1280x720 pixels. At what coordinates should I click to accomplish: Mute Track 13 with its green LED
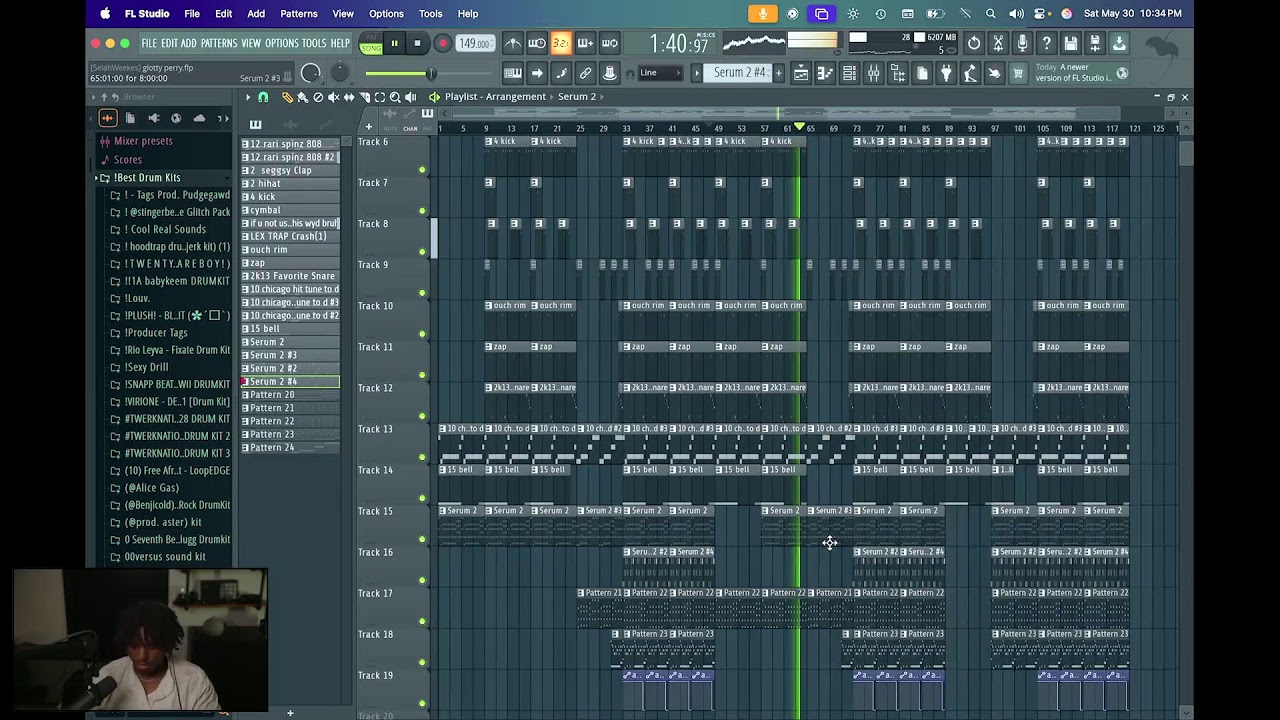(x=422, y=457)
